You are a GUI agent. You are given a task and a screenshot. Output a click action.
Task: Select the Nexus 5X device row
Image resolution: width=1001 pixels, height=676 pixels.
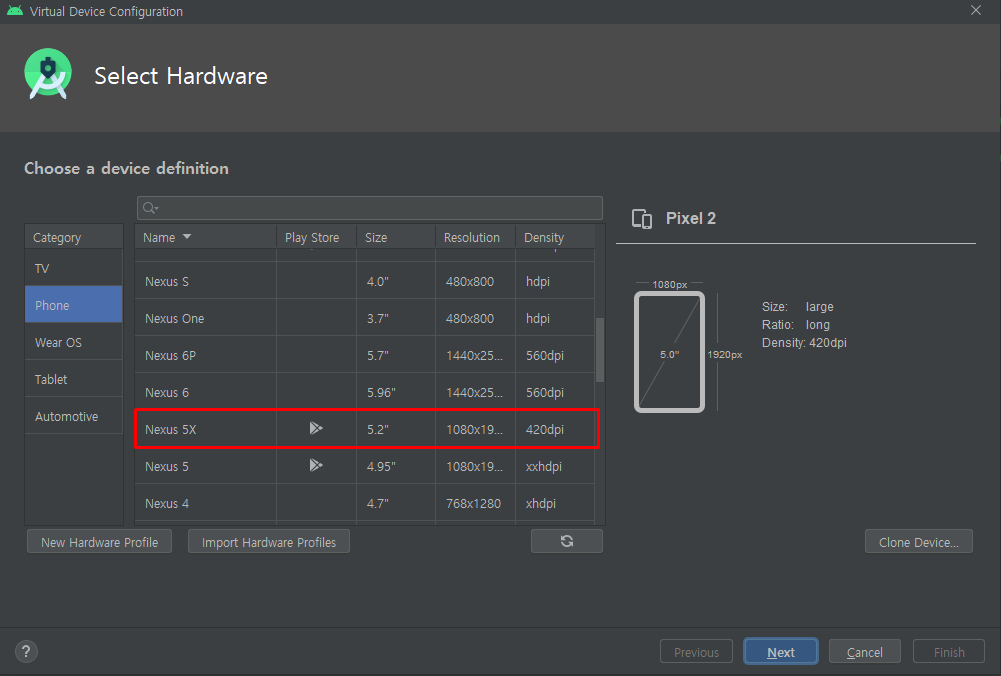tap(365, 429)
